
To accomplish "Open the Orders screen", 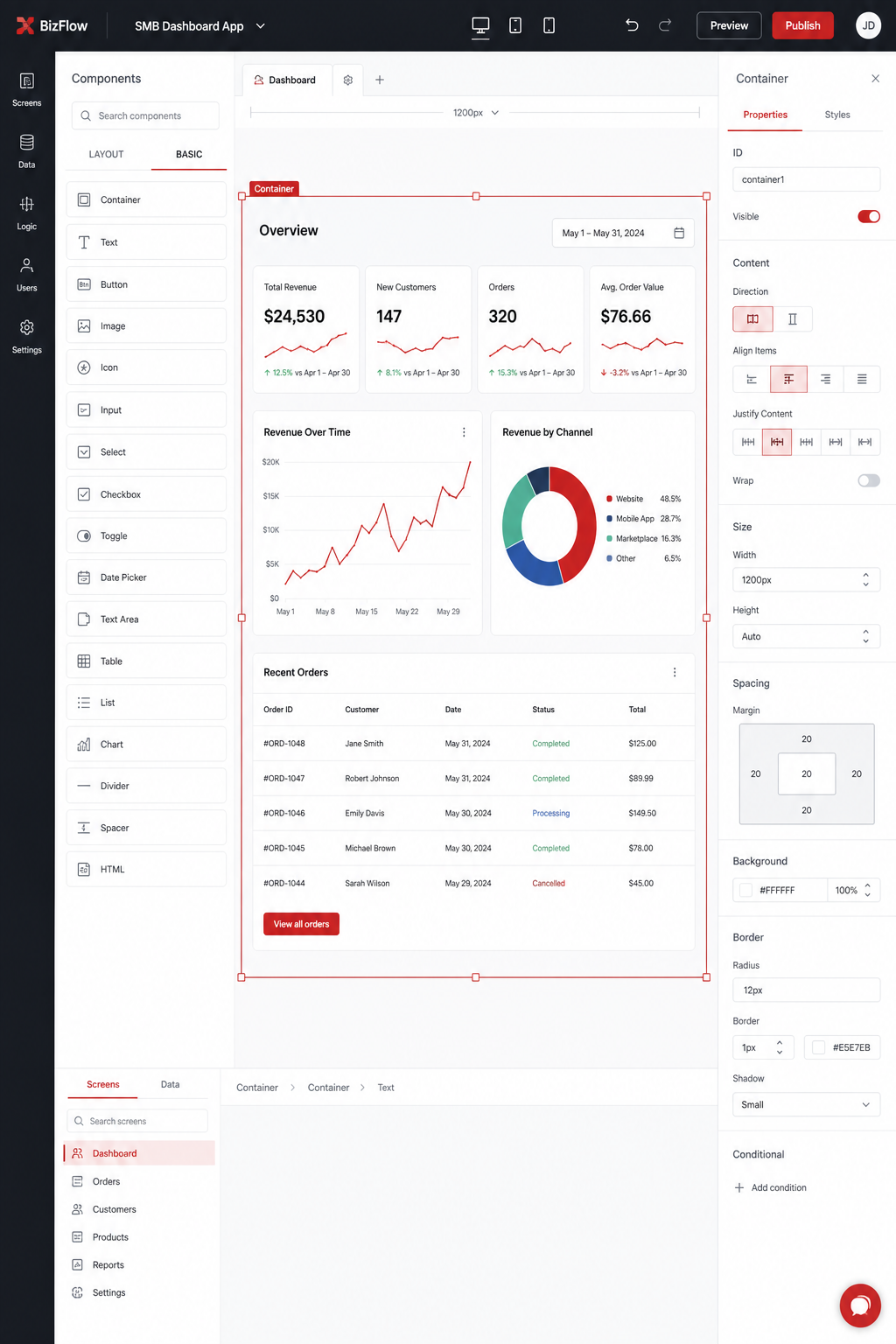I will click(139, 1181).
